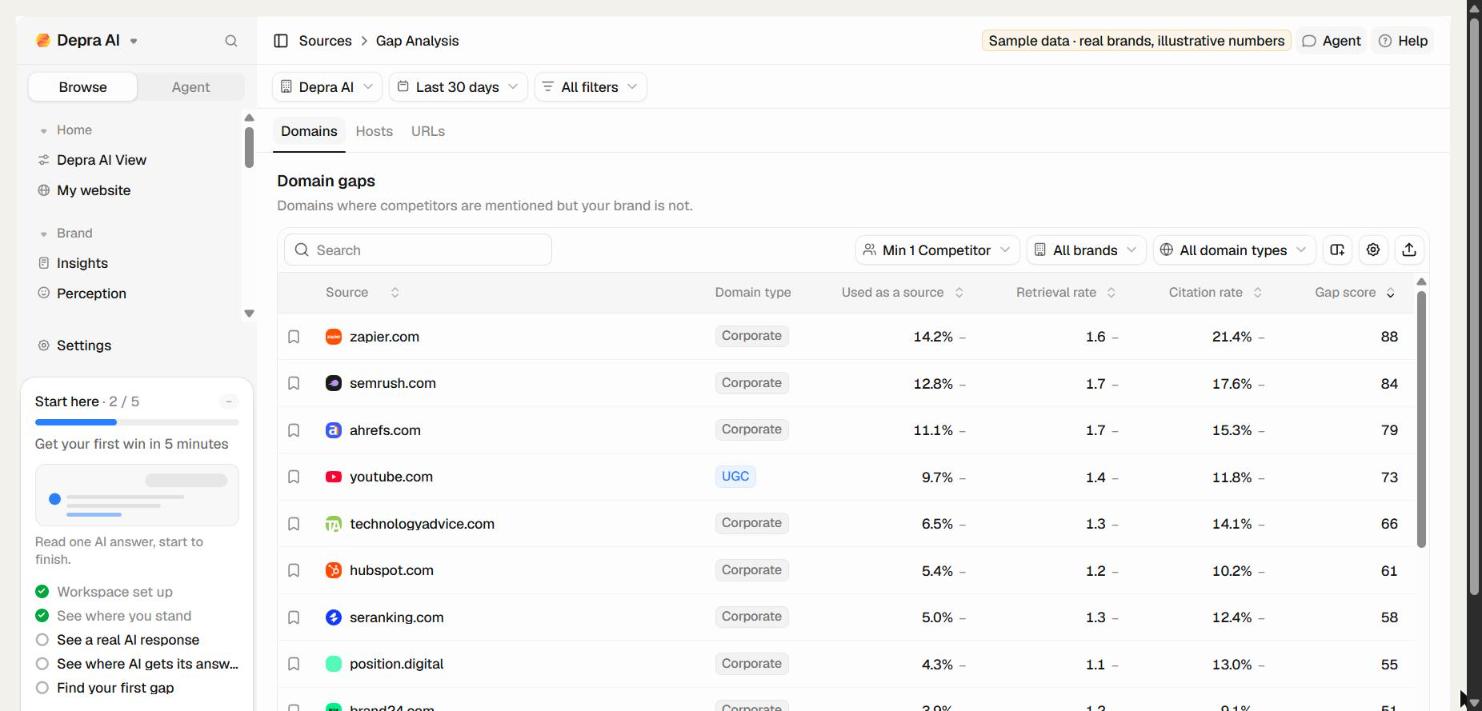This screenshot has height=711, width=1482.
Task: Expand the All filters dropdown
Action: [590, 87]
